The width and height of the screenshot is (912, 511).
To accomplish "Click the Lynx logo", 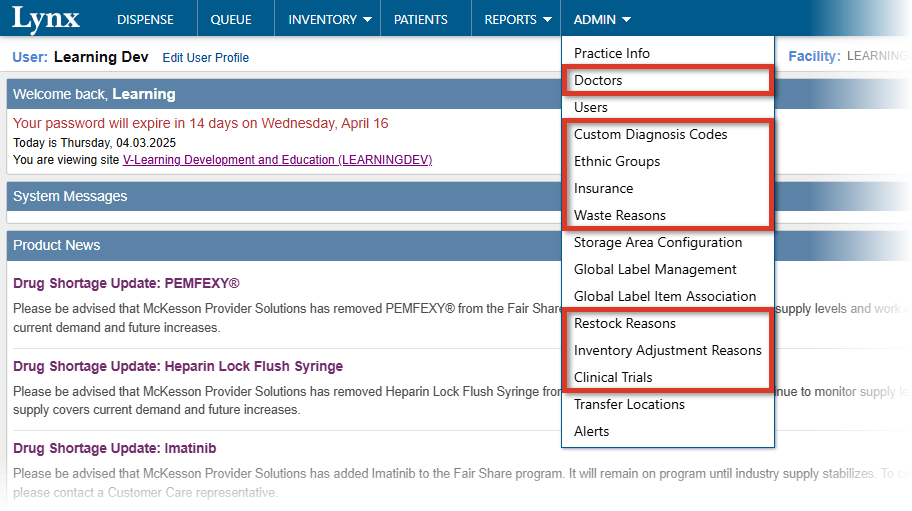I will pyautogui.click(x=46, y=18).
